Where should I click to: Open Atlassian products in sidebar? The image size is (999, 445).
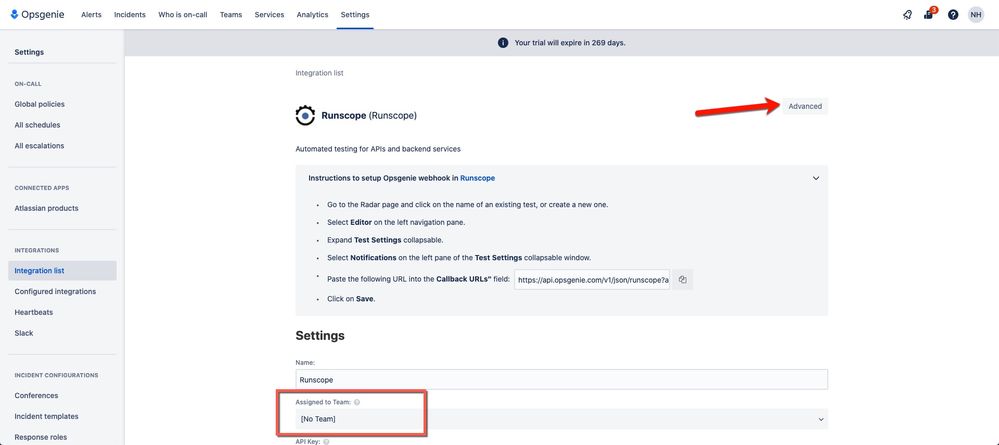click(x=47, y=208)
